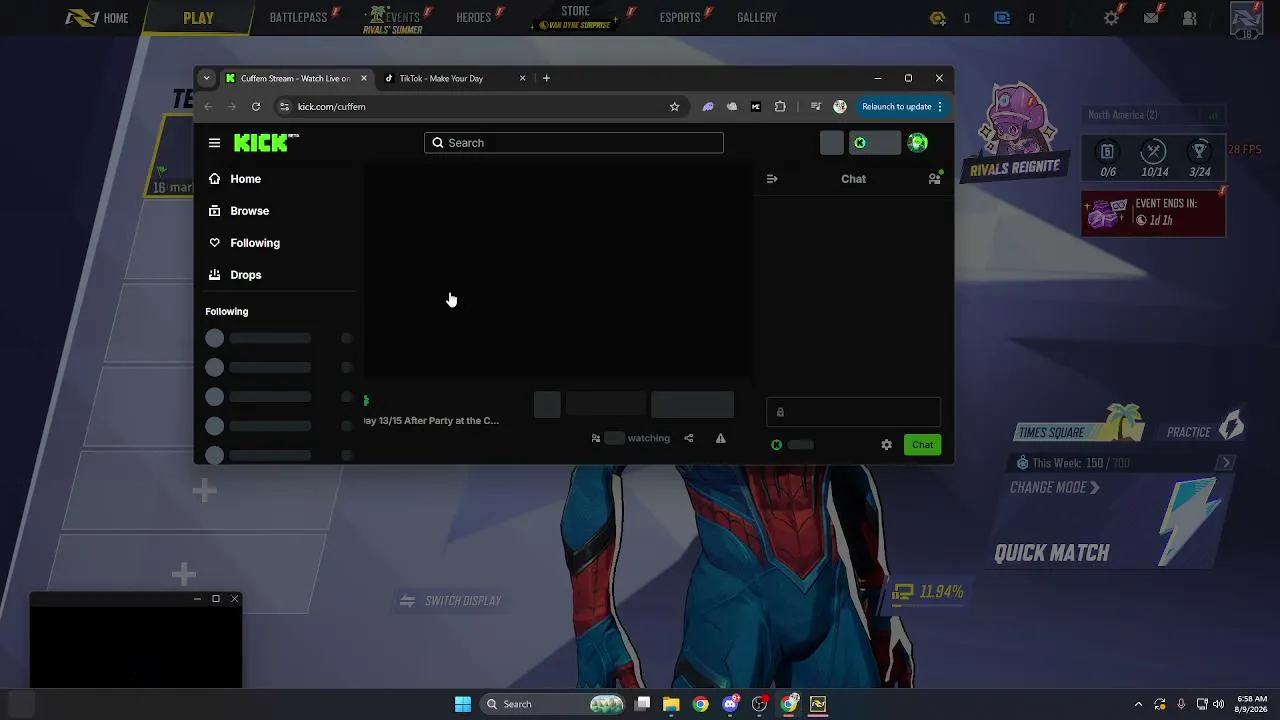
Task: Click the chat message input box
Action: pyautogui.click(x=853, y=412)
